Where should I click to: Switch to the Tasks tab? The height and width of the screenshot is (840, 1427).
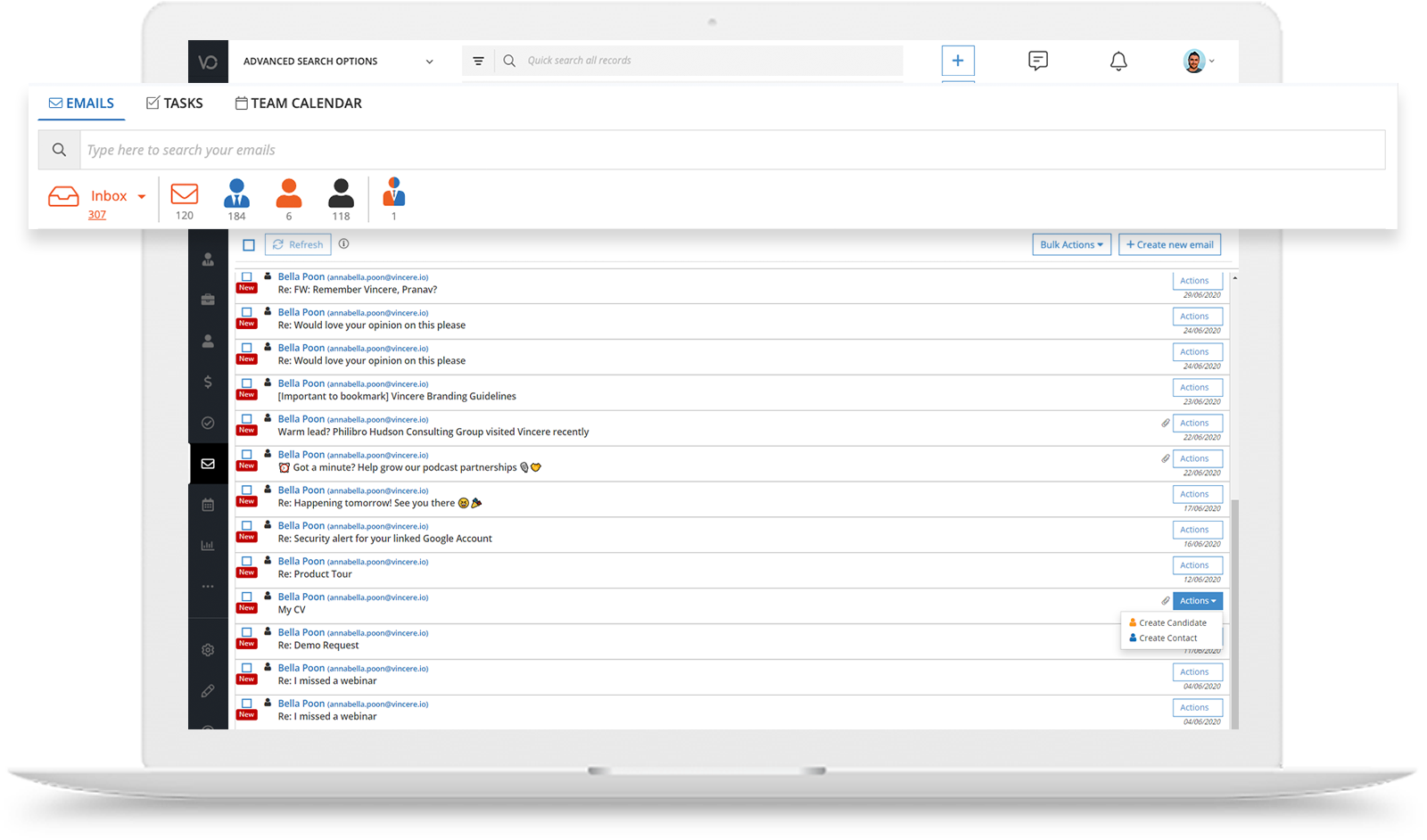click(x=175, y=103)
